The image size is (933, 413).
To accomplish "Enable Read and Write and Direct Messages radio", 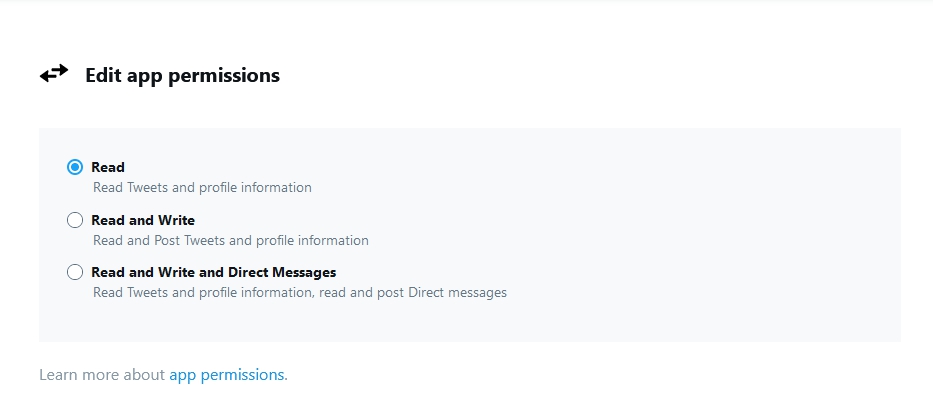I will coord(75,272).
